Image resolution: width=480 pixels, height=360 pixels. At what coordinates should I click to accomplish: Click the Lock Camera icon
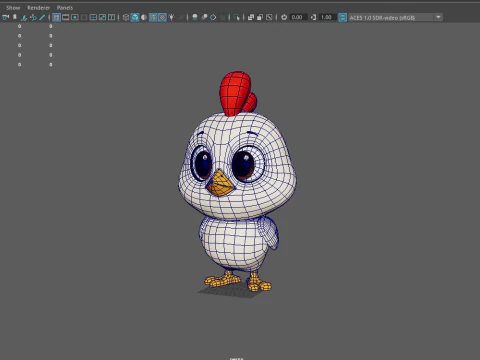[x=15, y=17]
